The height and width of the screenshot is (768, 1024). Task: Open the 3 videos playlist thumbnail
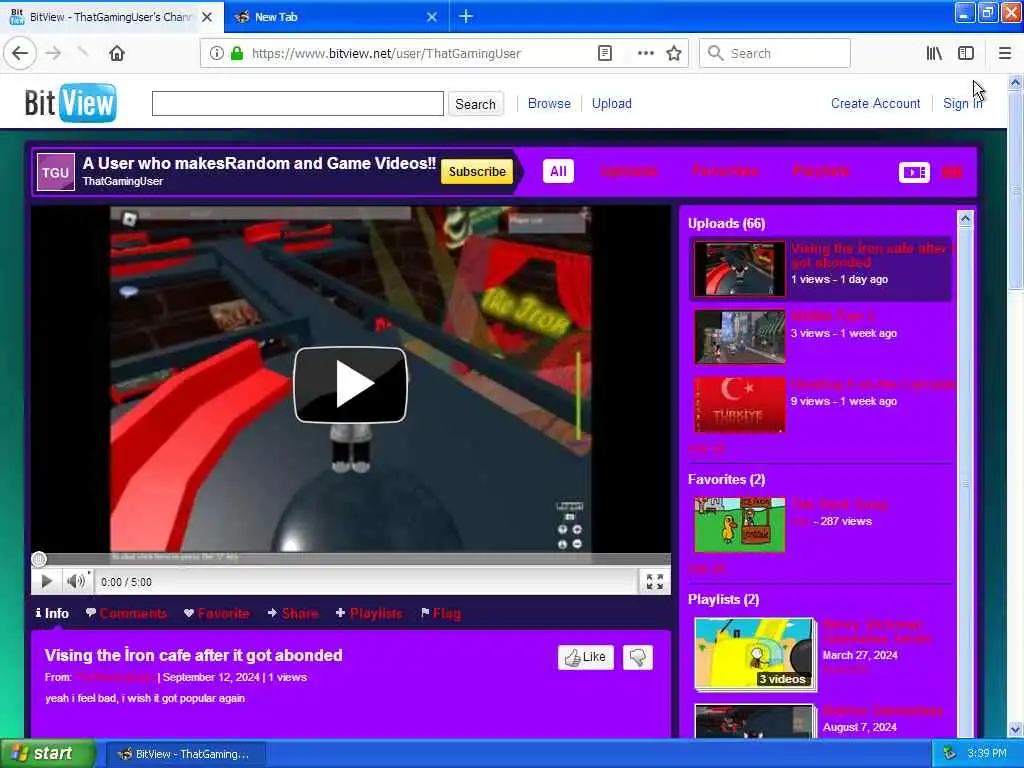pos(755,653)
